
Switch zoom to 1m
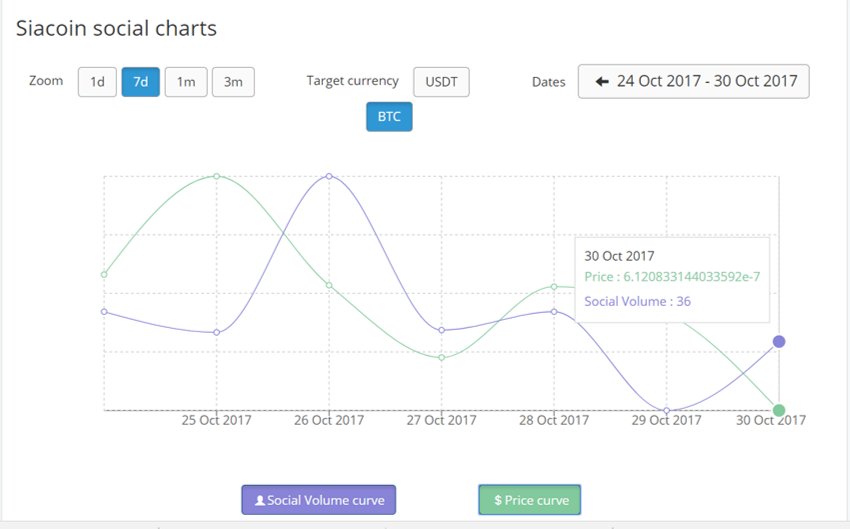pyautogui.click(x=186, y=82)
